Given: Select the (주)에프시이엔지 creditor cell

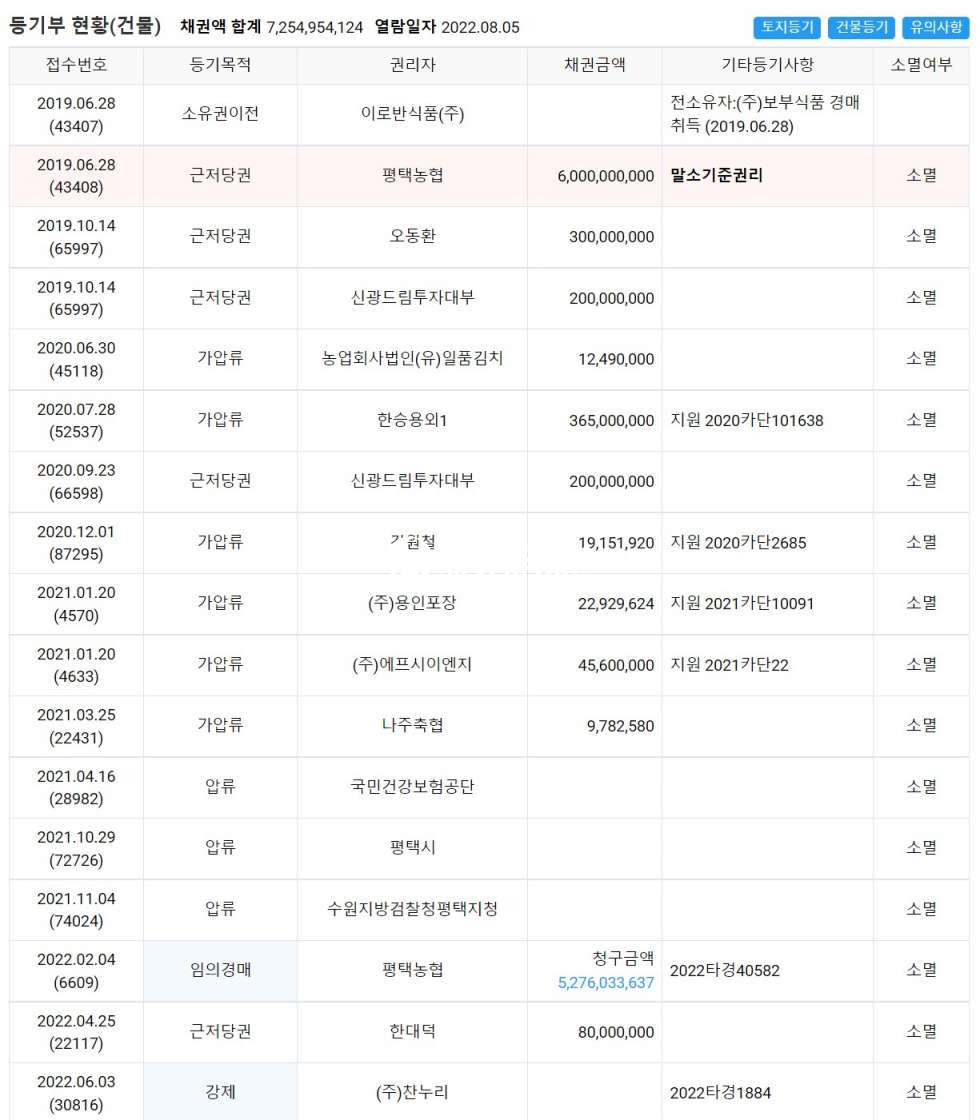Looking at the screenshot, I should point(412,665).
